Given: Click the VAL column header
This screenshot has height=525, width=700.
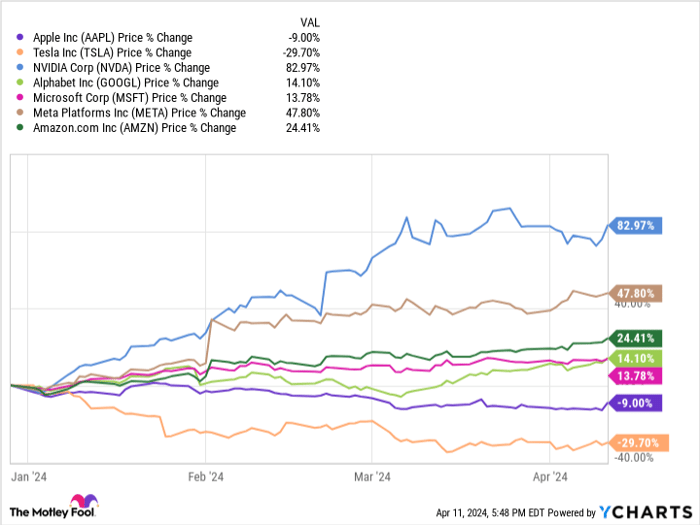Looking at the screenshot, I should (309, 22).
